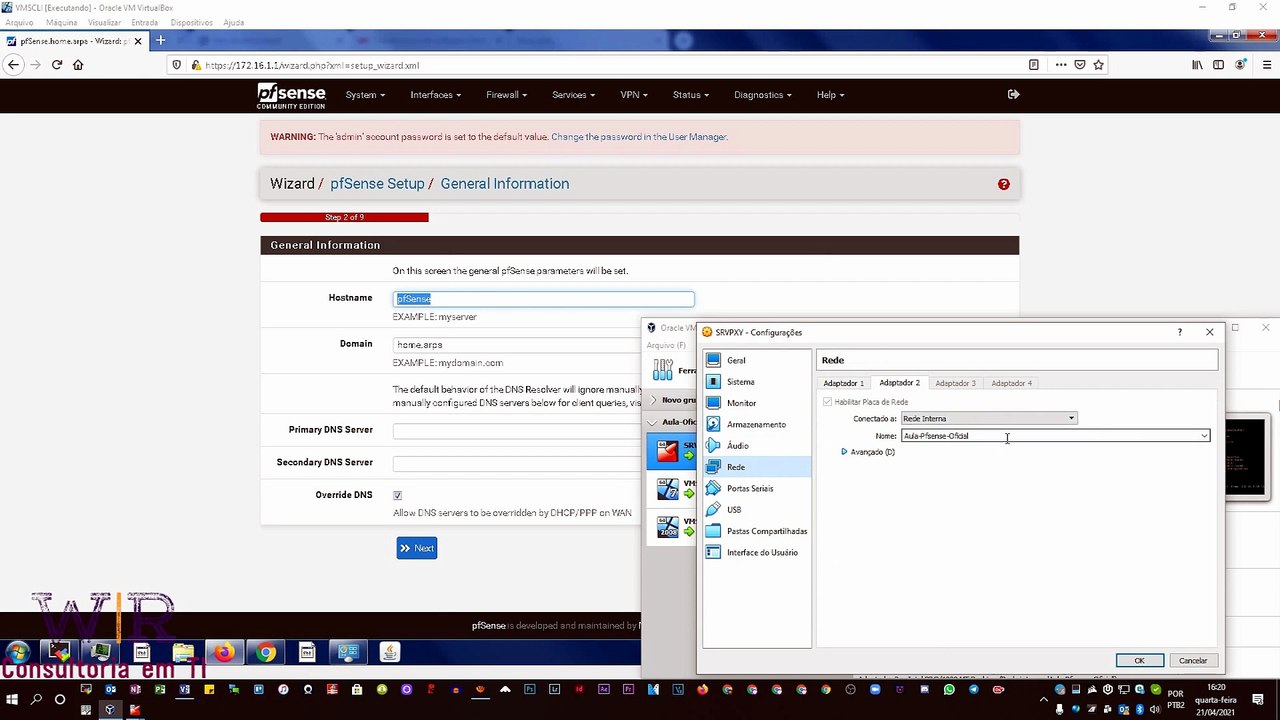Open help in SRVPXY Configurações dialog

click(x=1179, y=332)
